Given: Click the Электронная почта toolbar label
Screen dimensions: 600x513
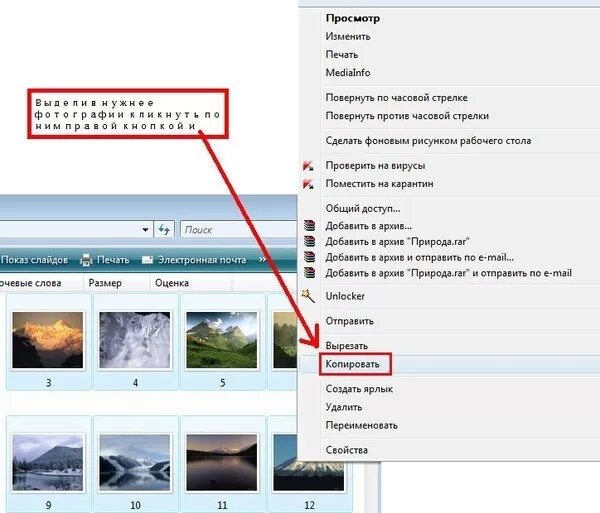Looking at the screenshot, I should 202,260.
